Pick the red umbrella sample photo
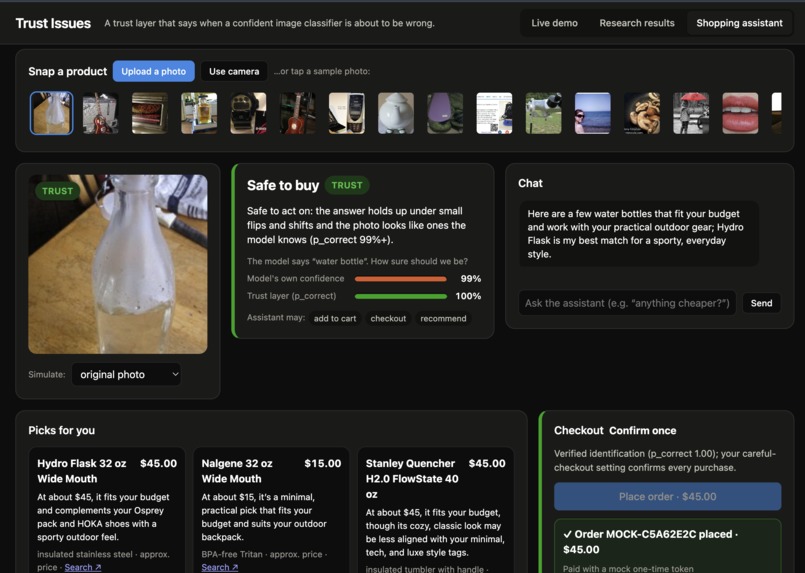 click(691, 113)
